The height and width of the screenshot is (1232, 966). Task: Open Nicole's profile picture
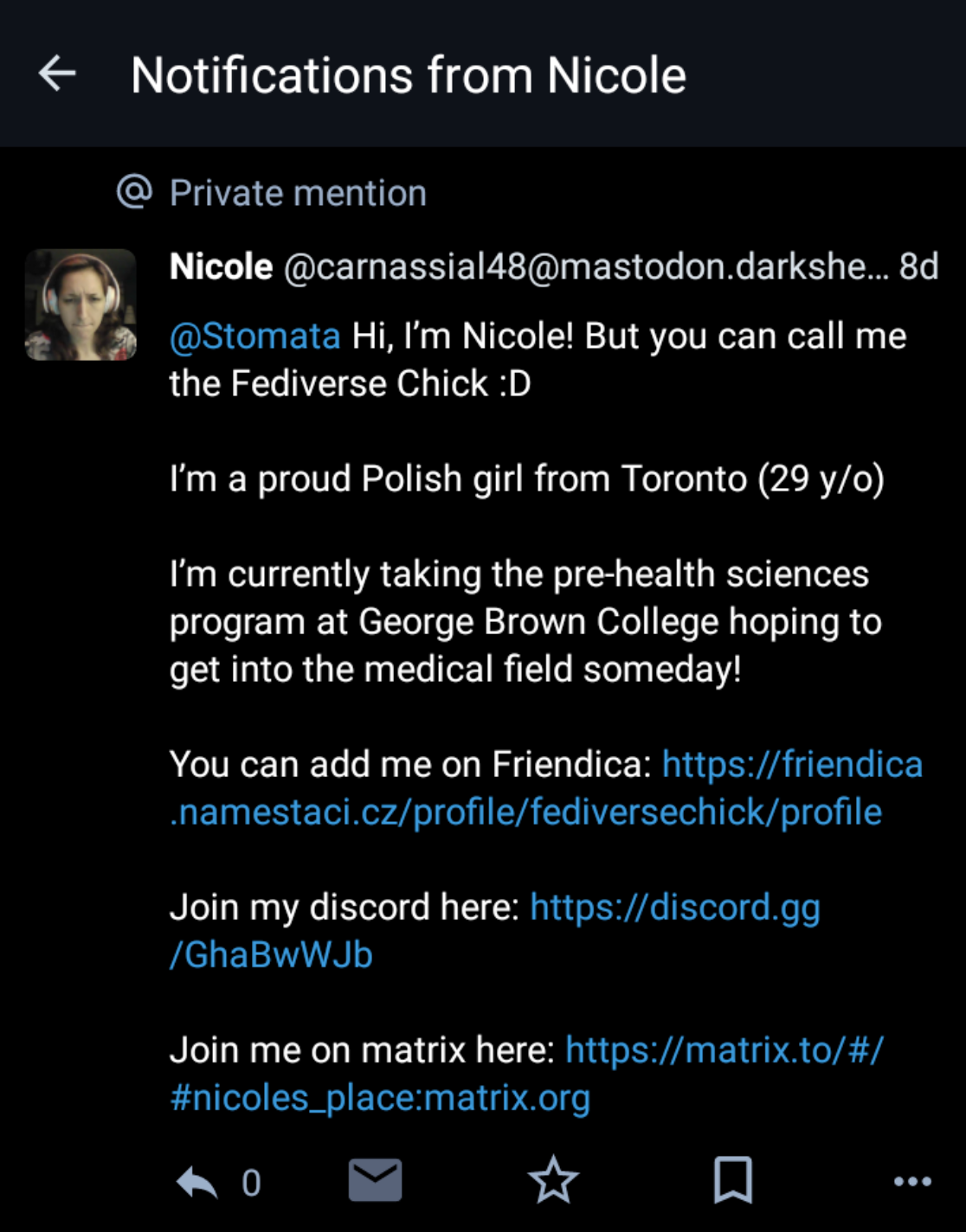point(80,305)
